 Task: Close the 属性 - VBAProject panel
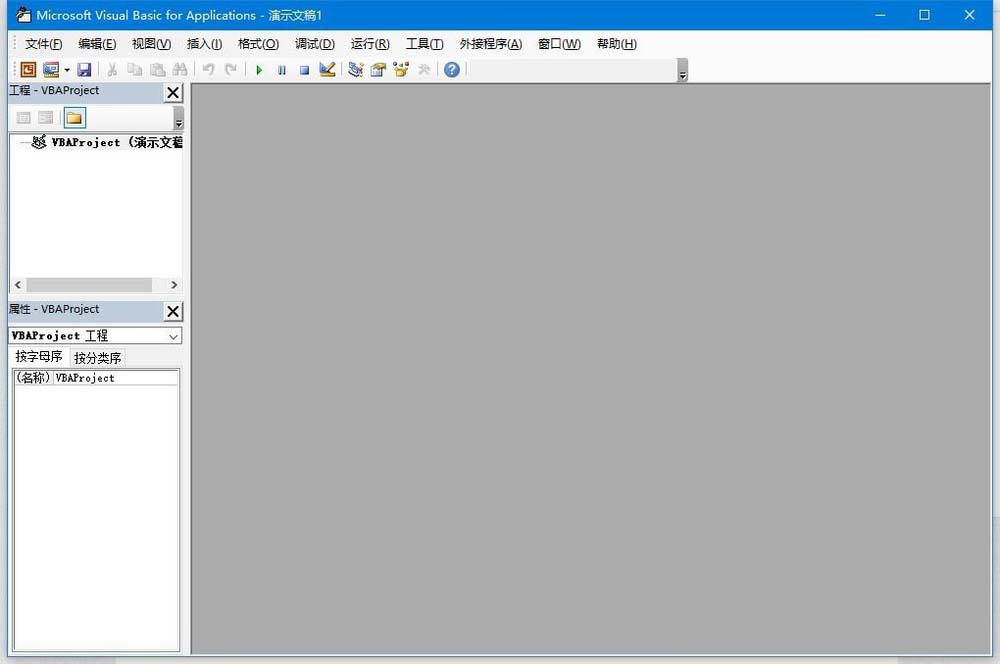[x=173, y=311]
